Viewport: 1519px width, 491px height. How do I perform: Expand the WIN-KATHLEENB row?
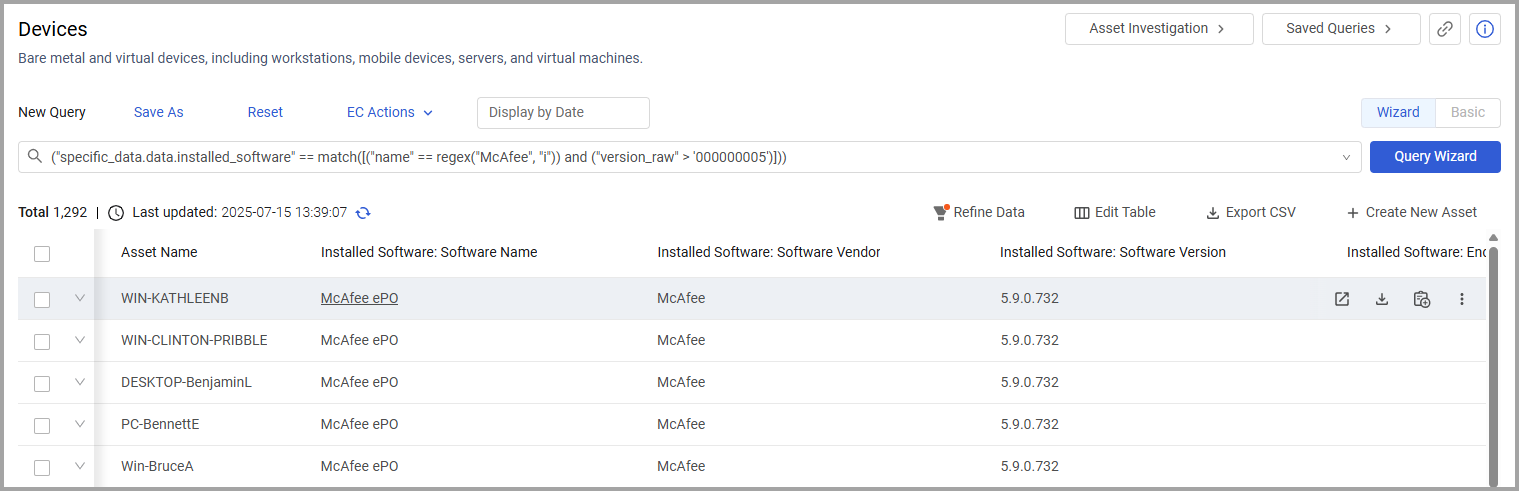[x=80, y=298]
